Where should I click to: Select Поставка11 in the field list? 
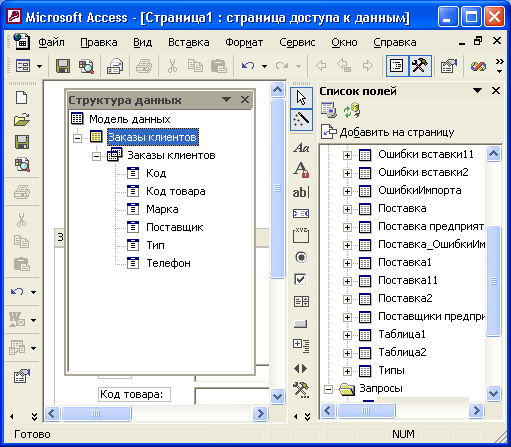click(x=407, y=280)
